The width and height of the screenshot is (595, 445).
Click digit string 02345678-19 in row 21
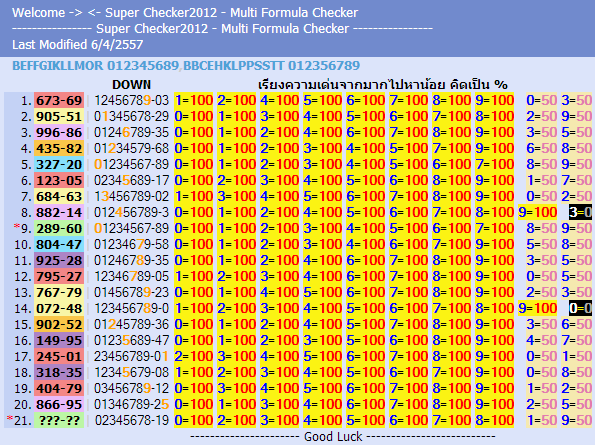coord(131,420)
